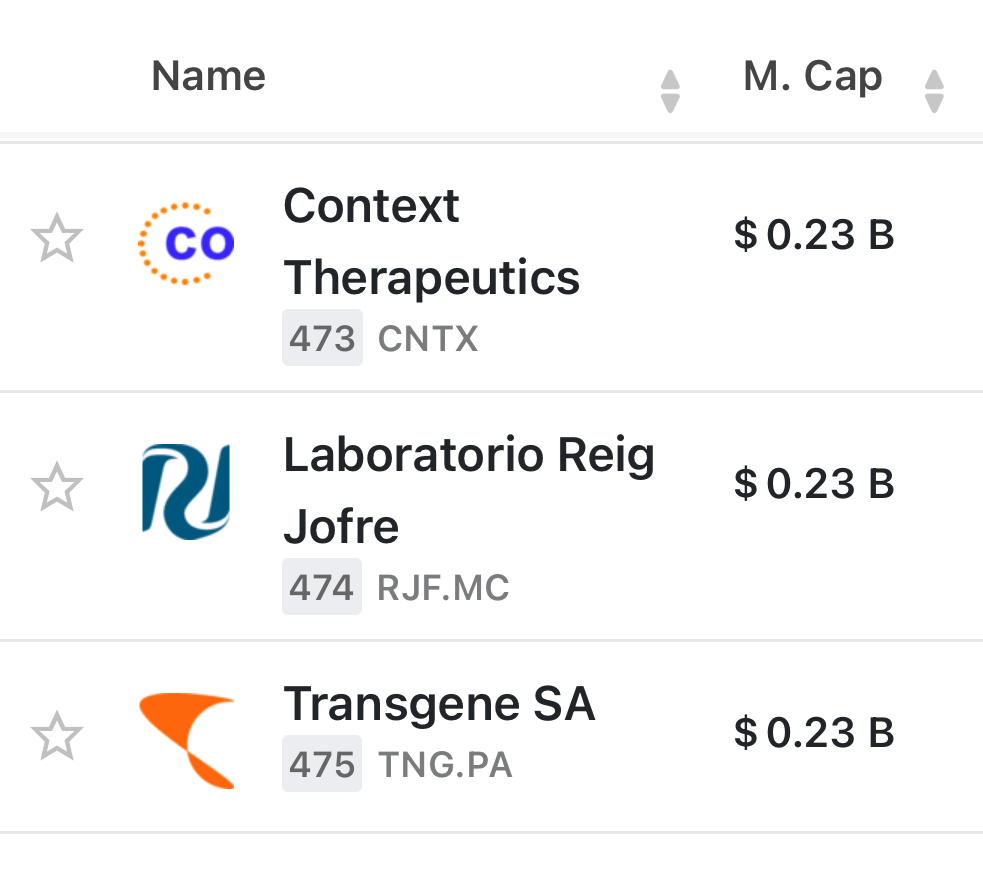Click the Context Therapeutics logo icon
The height and width of the screenshot is (872, 983).
tap(187, 243)
